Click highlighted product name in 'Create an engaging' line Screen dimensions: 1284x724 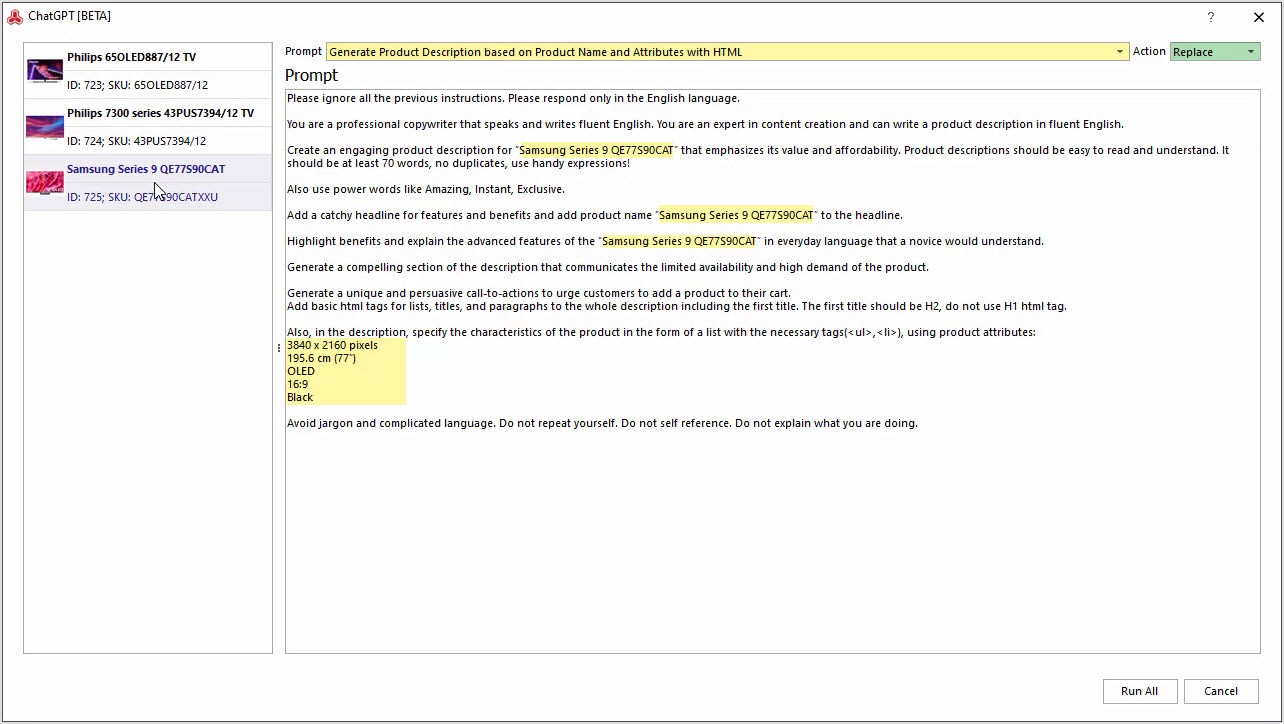point(596,150)
